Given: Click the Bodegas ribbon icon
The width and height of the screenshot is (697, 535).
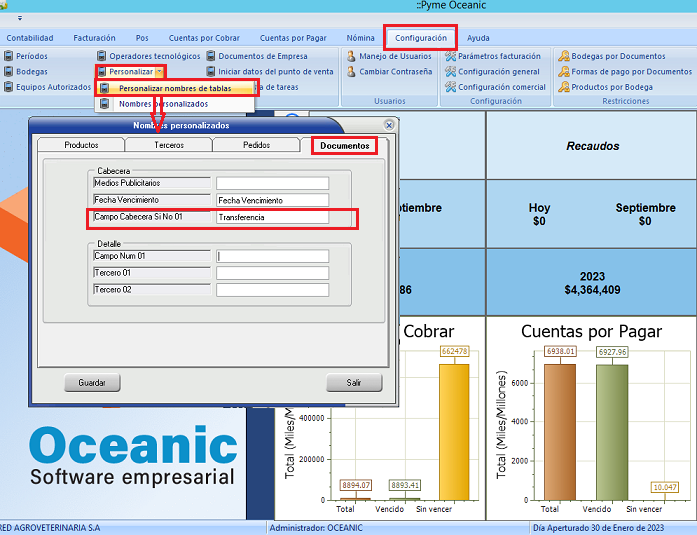Looking at the screenshot, I should click(x=8, y=72).
